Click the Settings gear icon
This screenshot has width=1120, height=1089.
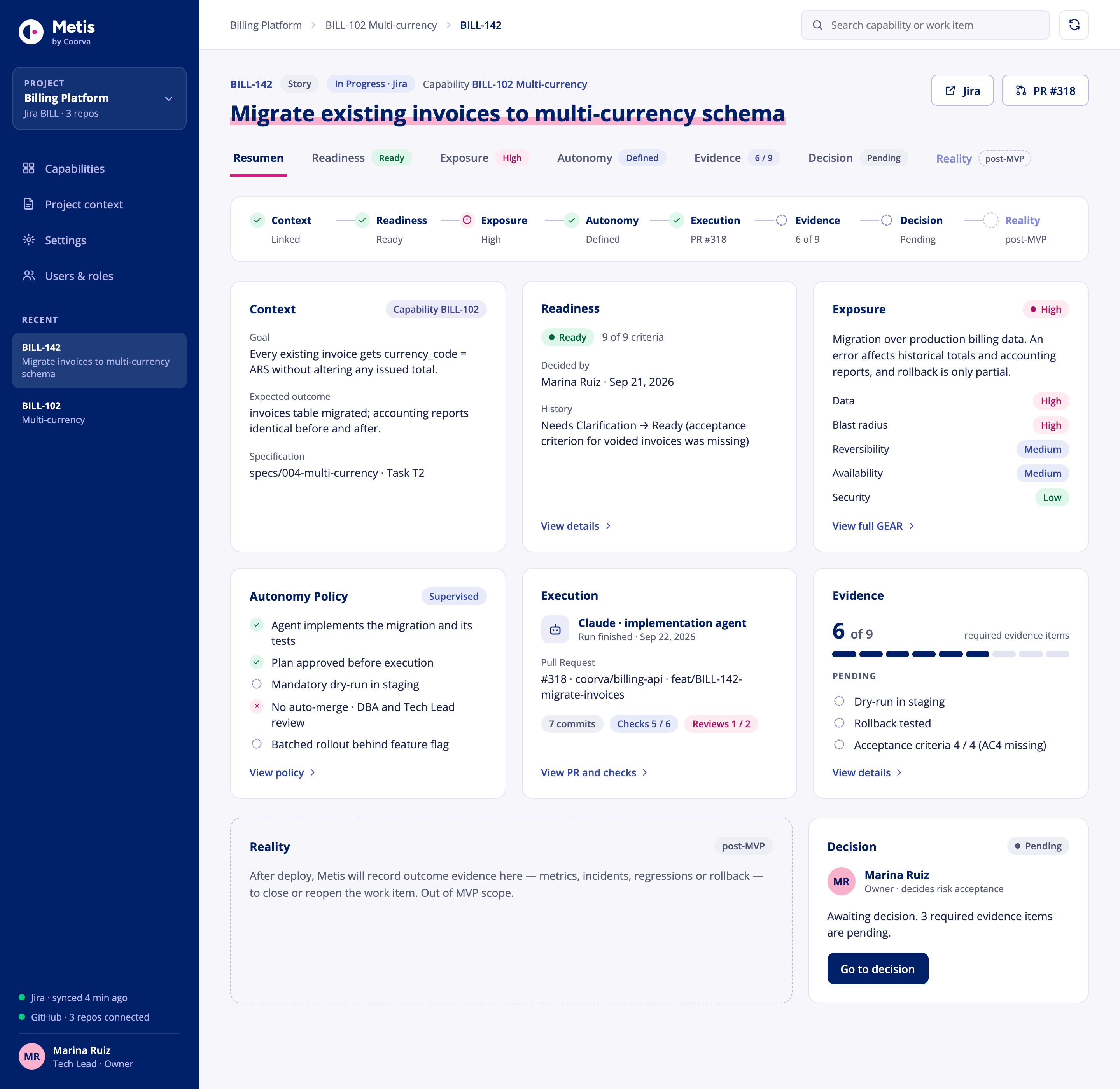pos(29,240)
